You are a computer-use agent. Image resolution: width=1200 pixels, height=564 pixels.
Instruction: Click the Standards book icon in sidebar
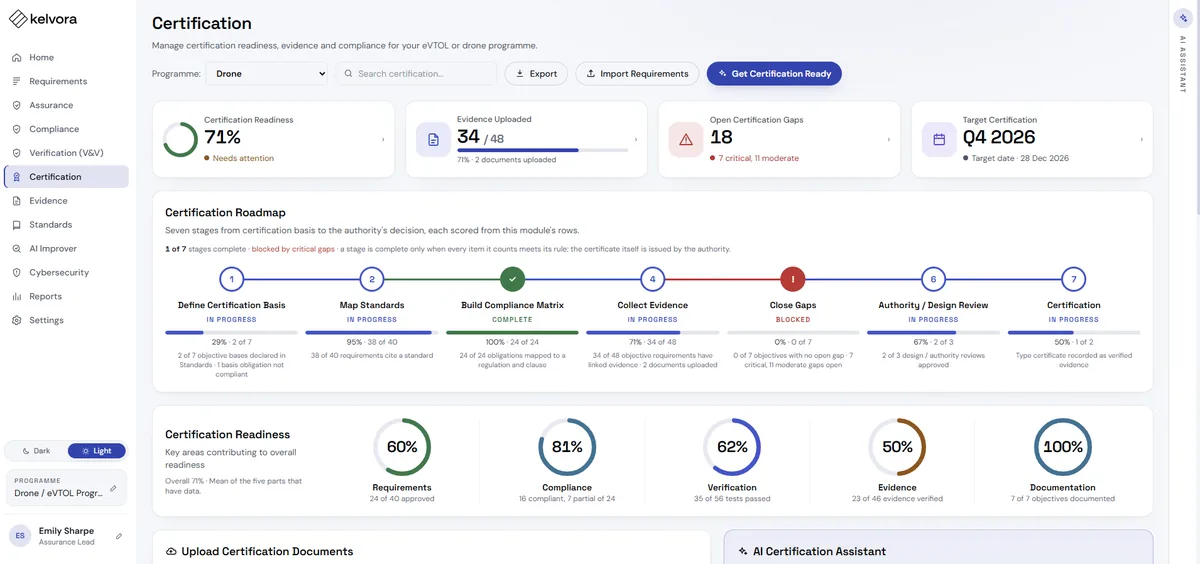(x=17, y=225)
